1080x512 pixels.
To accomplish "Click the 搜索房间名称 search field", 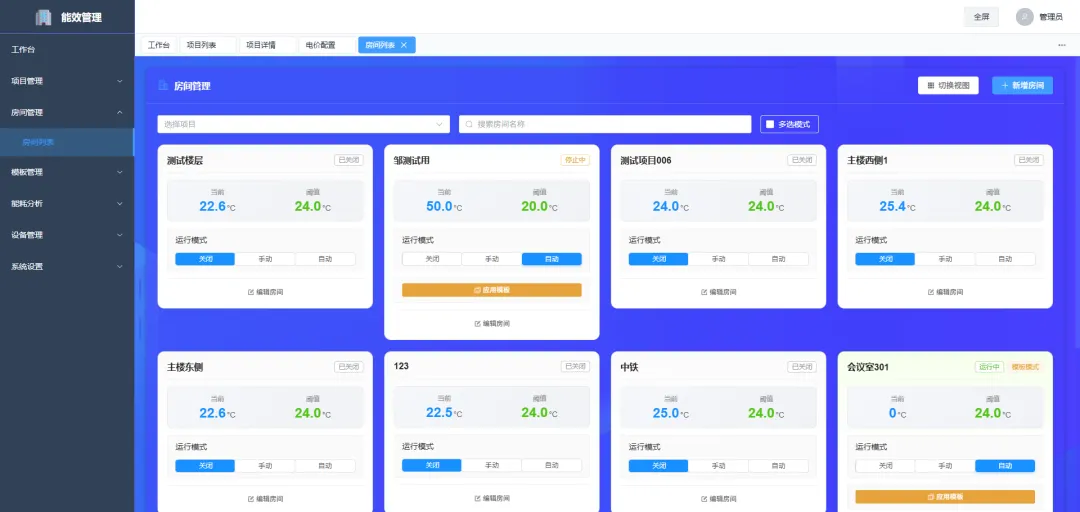I will click(x=605, y=124).
